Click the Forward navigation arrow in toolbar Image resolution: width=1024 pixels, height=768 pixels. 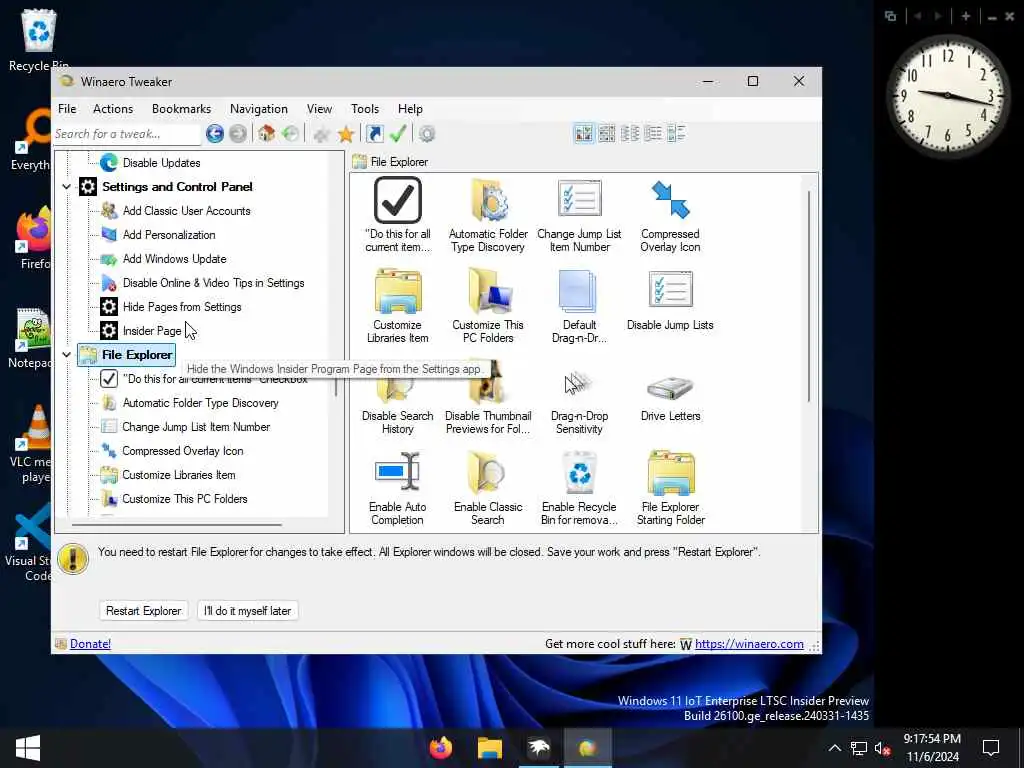238,134
